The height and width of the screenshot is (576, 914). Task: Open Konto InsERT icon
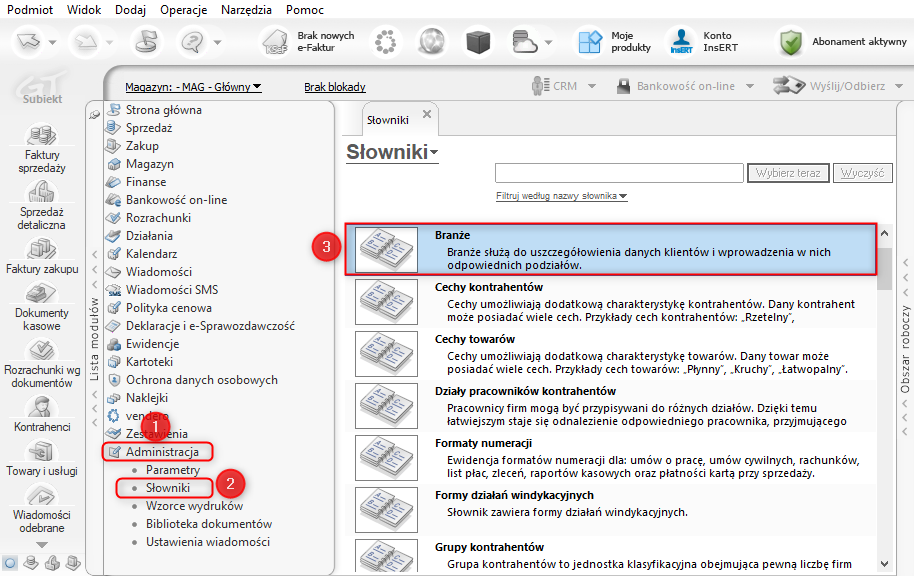[x=681, y=42]
